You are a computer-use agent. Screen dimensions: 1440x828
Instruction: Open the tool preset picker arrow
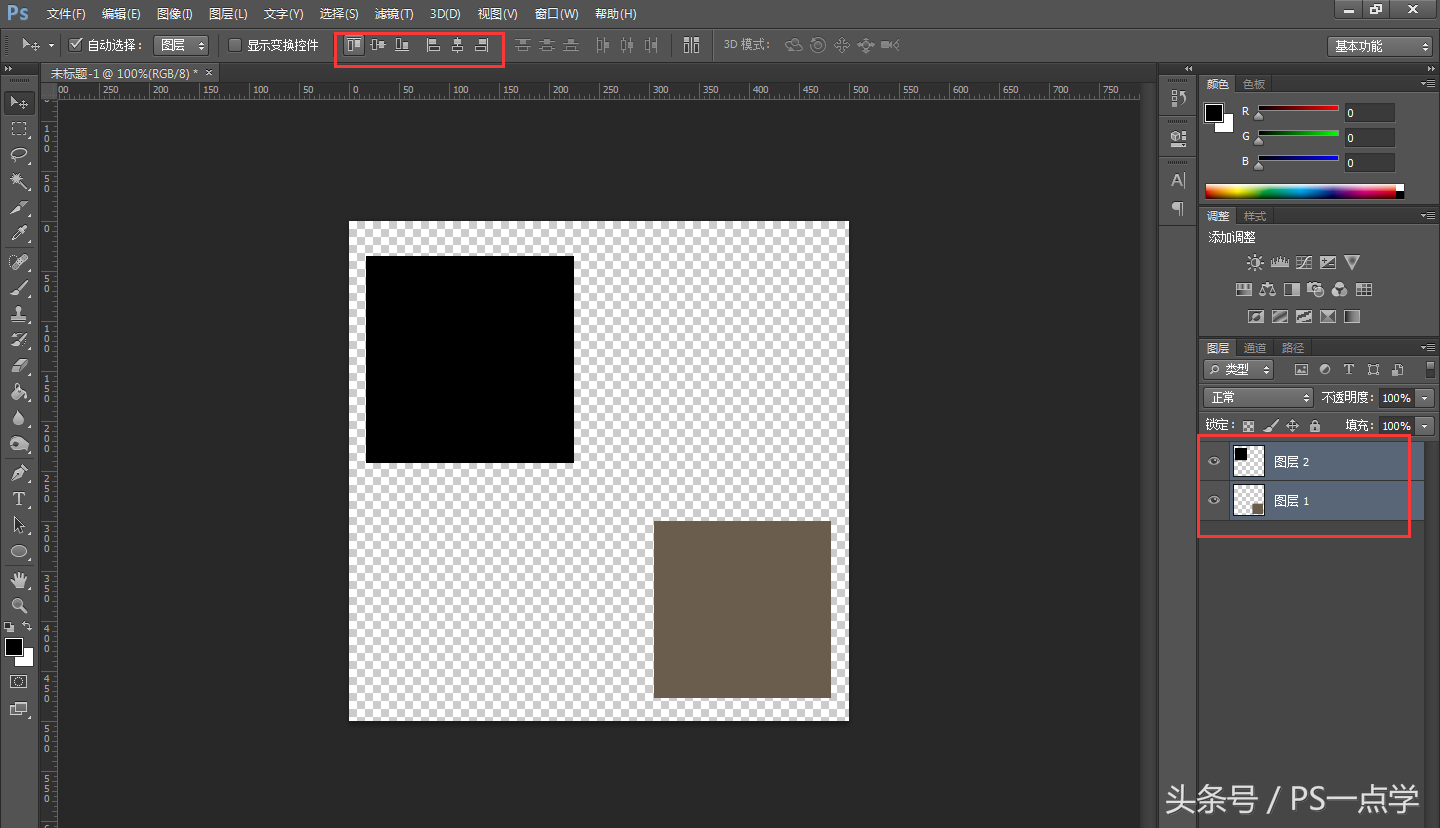51,45
